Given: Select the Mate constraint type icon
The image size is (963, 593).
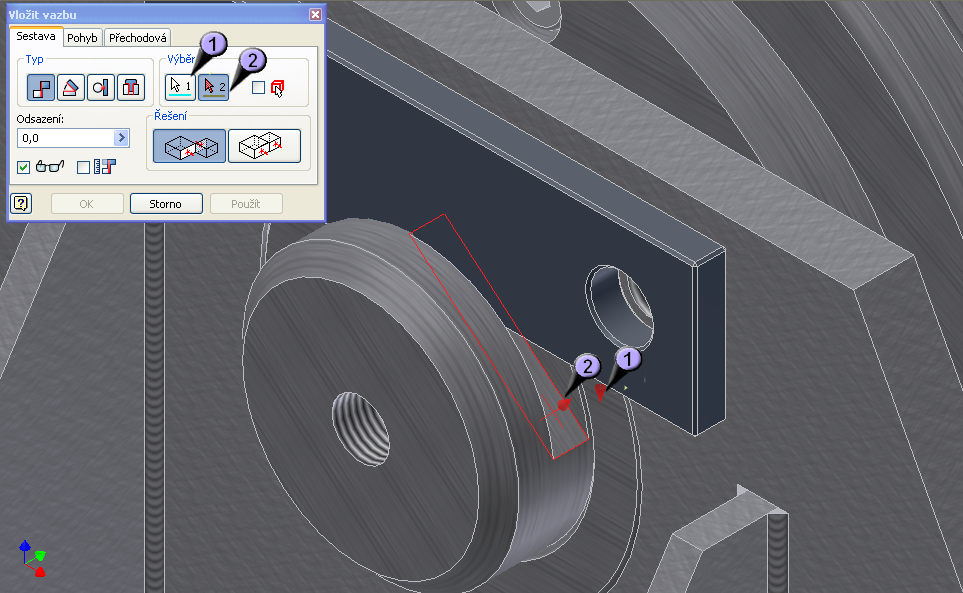Looking at the screenshot, I should click(x=40, y=88).
